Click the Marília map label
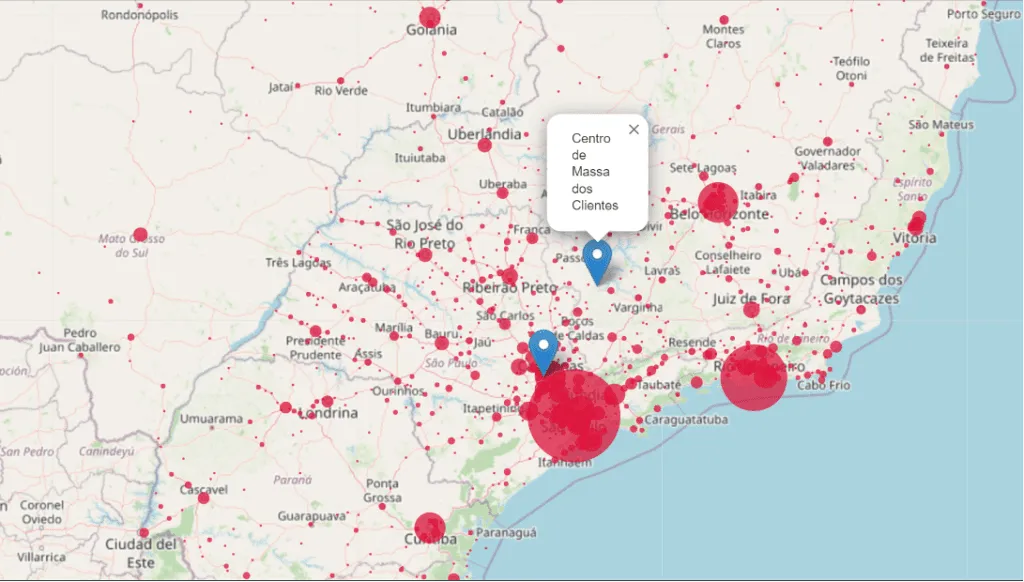Viewport: 1024px width, 582px height. point(394,327)
